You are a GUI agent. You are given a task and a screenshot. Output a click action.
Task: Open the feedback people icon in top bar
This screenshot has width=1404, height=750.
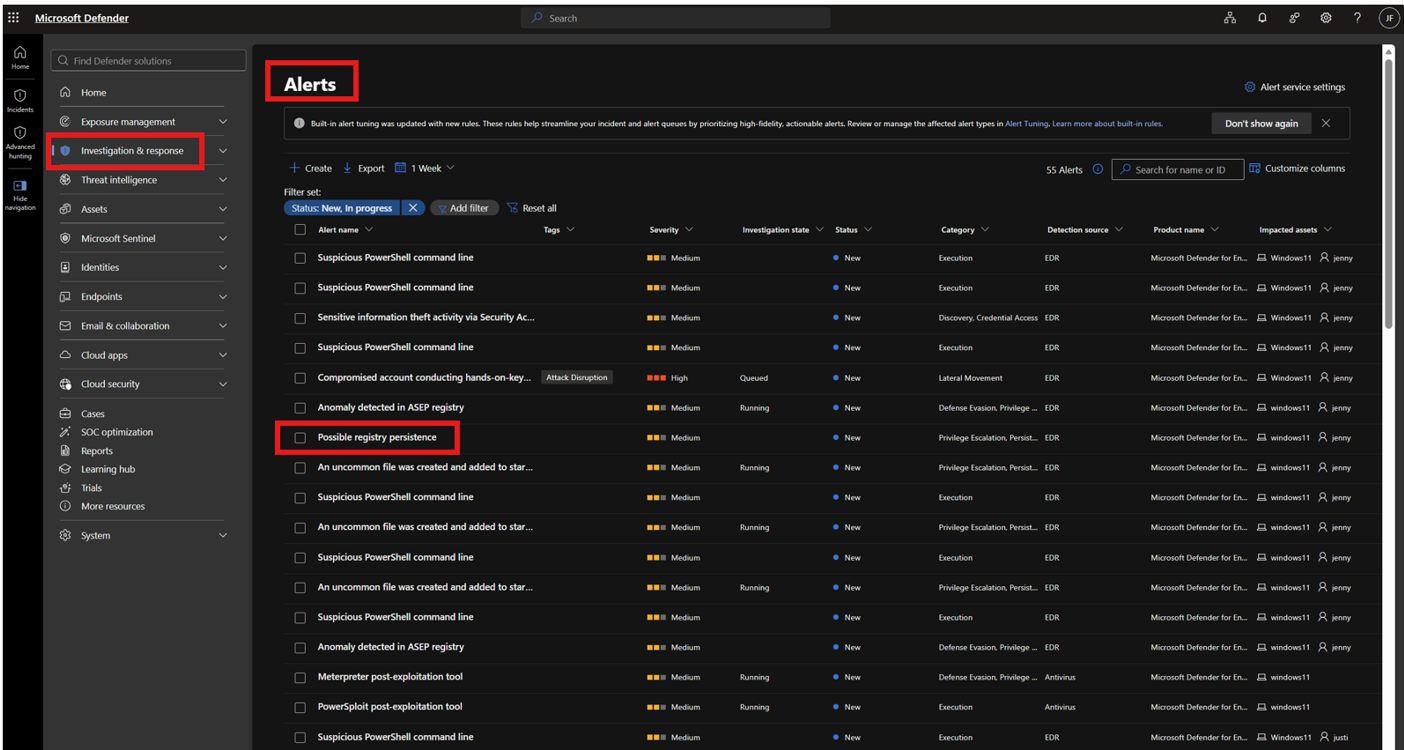pos(1294,18)
